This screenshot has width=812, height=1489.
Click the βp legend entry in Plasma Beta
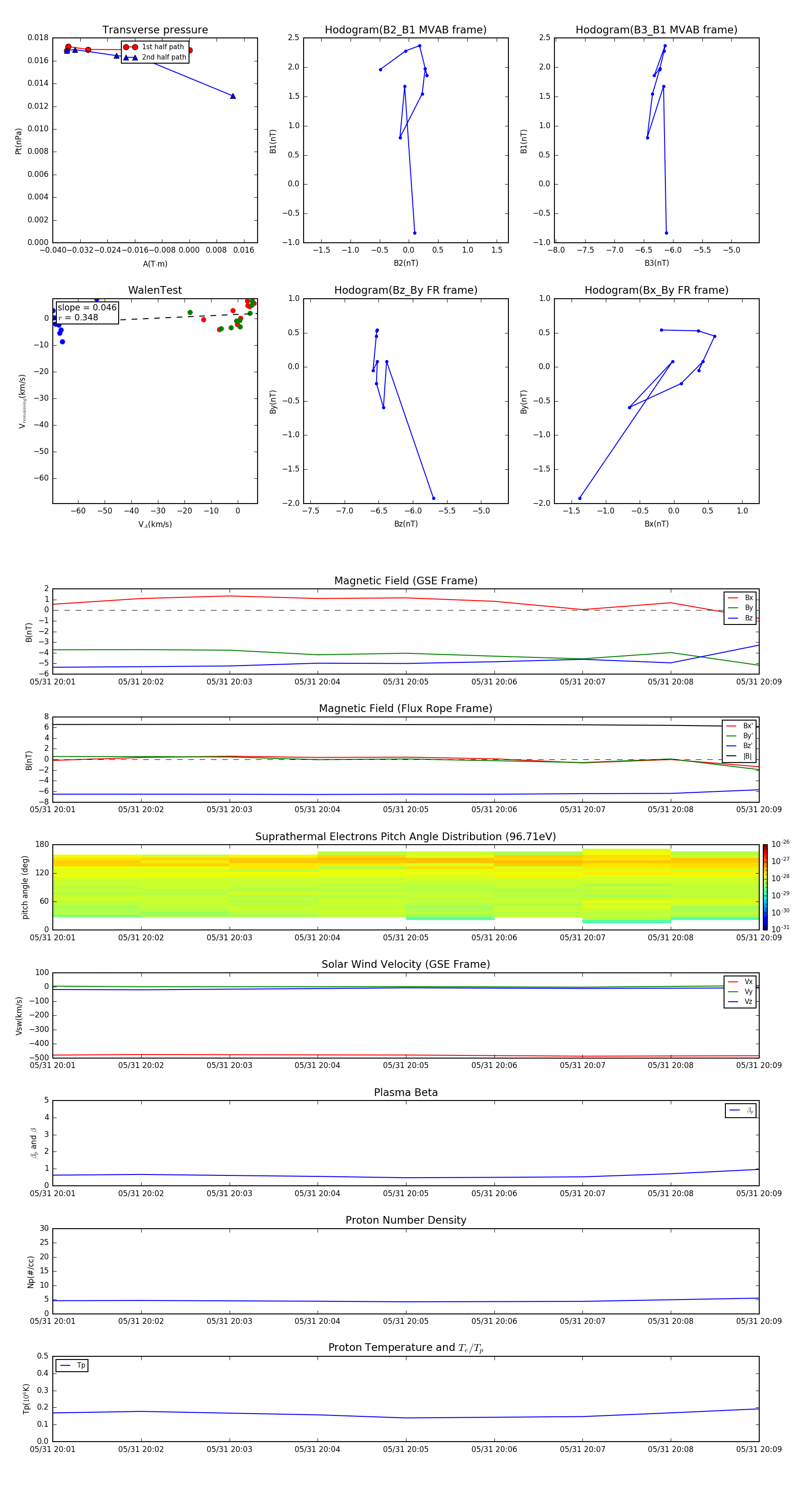742,1110
